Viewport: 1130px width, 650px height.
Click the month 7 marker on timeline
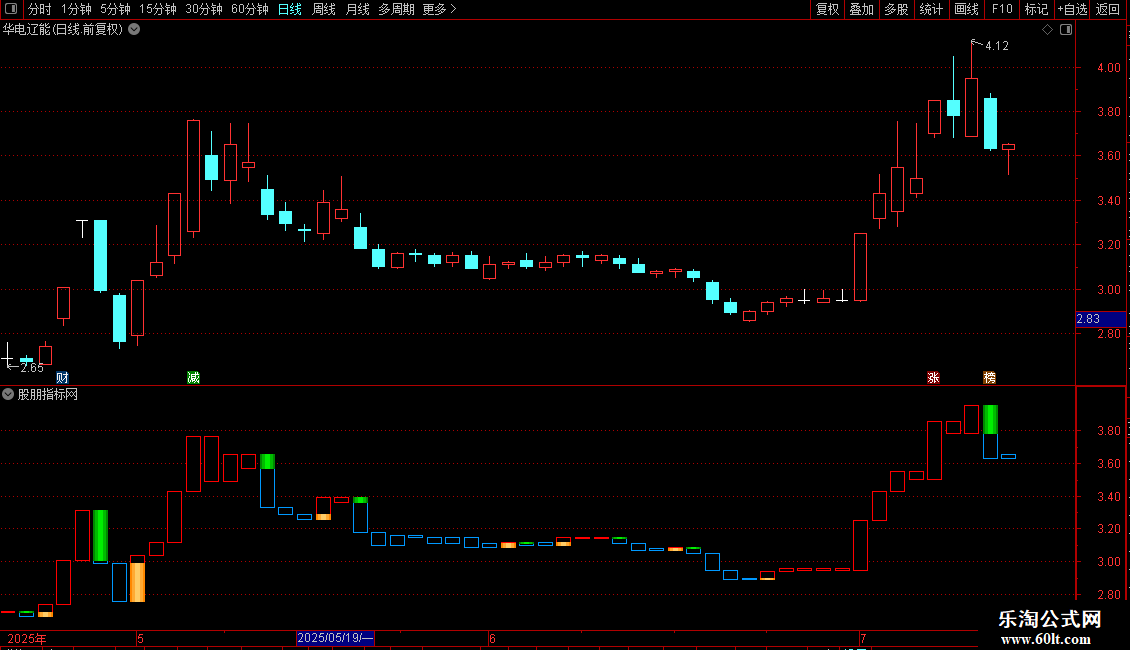coord(863,638)
